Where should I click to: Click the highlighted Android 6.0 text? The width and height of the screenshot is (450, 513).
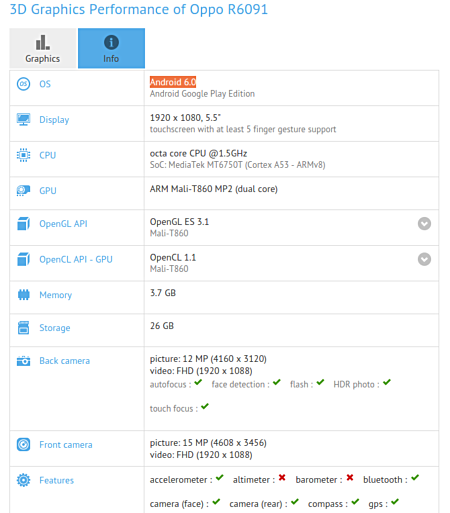pos(173,82)
